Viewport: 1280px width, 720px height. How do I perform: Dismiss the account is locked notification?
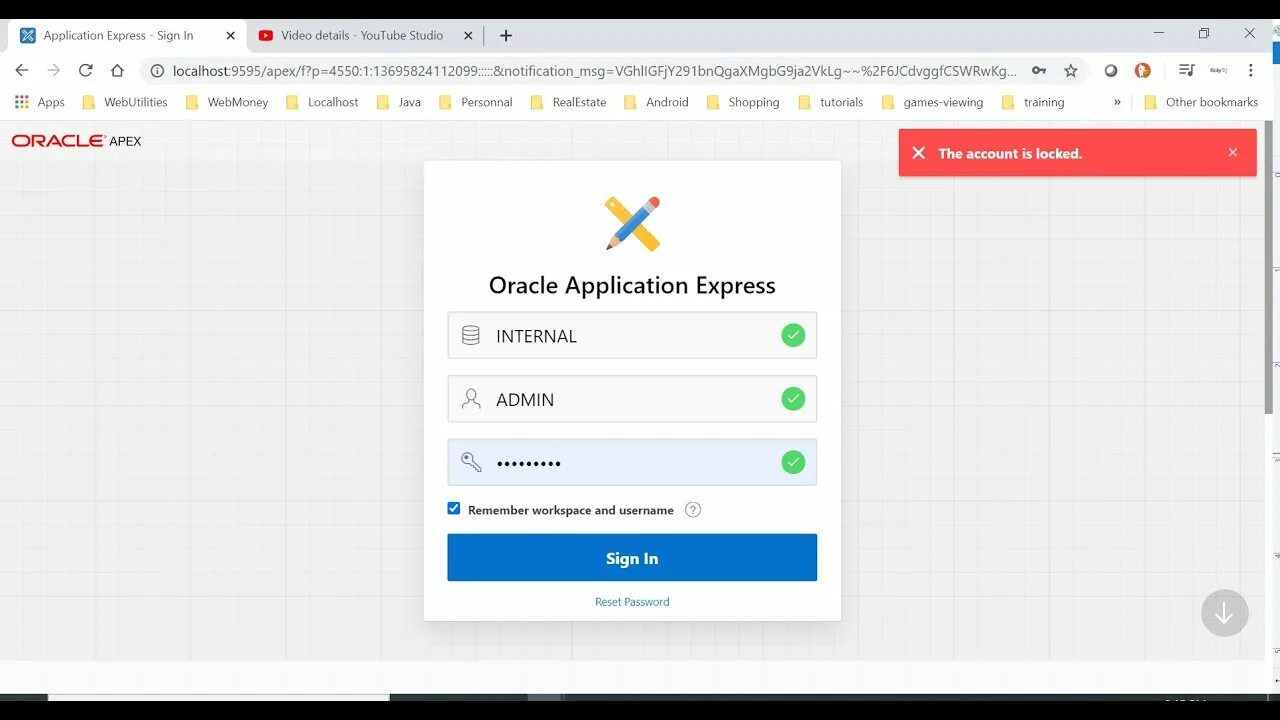click(x=1233, y=153)
